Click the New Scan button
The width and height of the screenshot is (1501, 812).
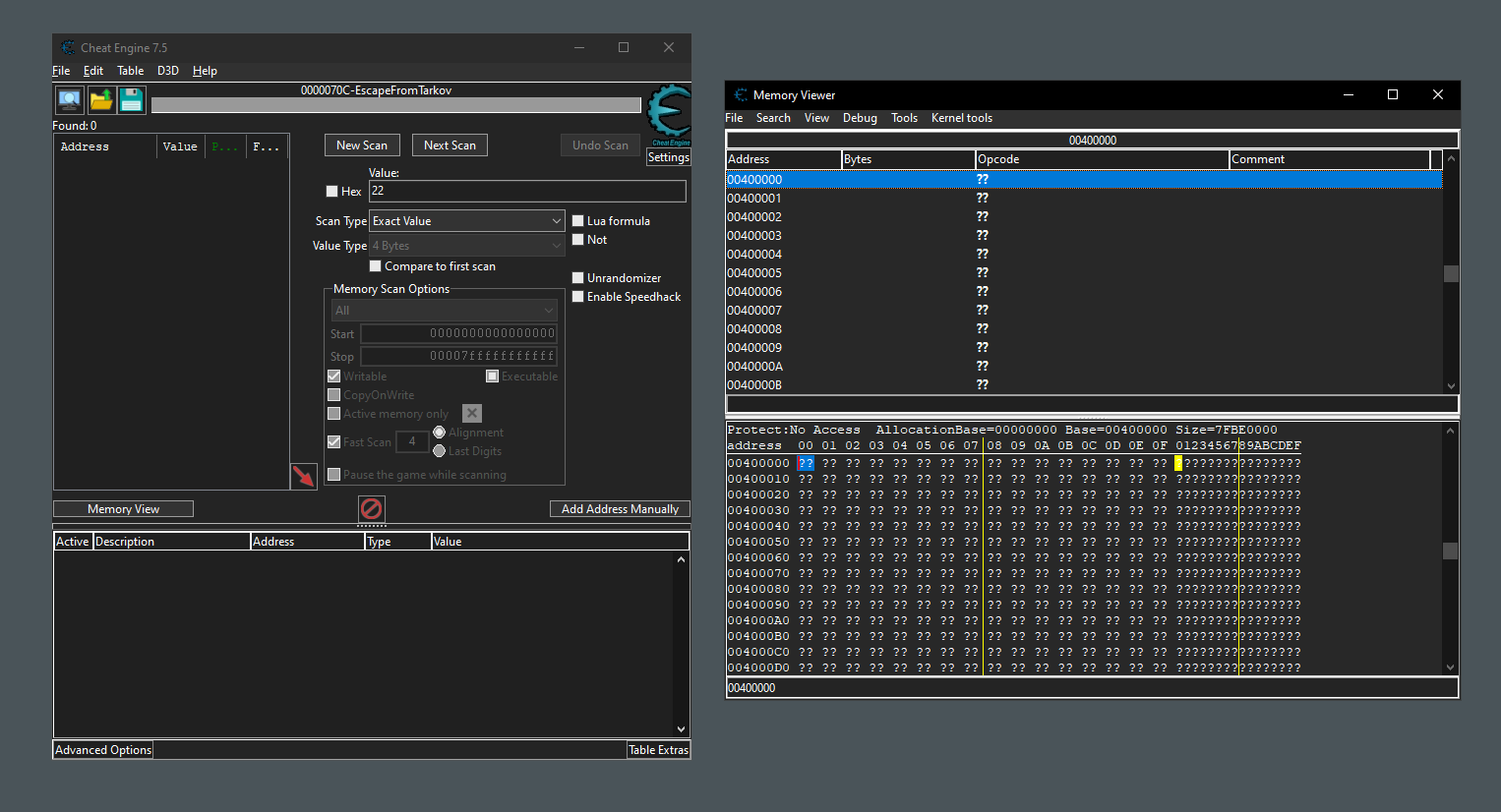click(362, 145)
